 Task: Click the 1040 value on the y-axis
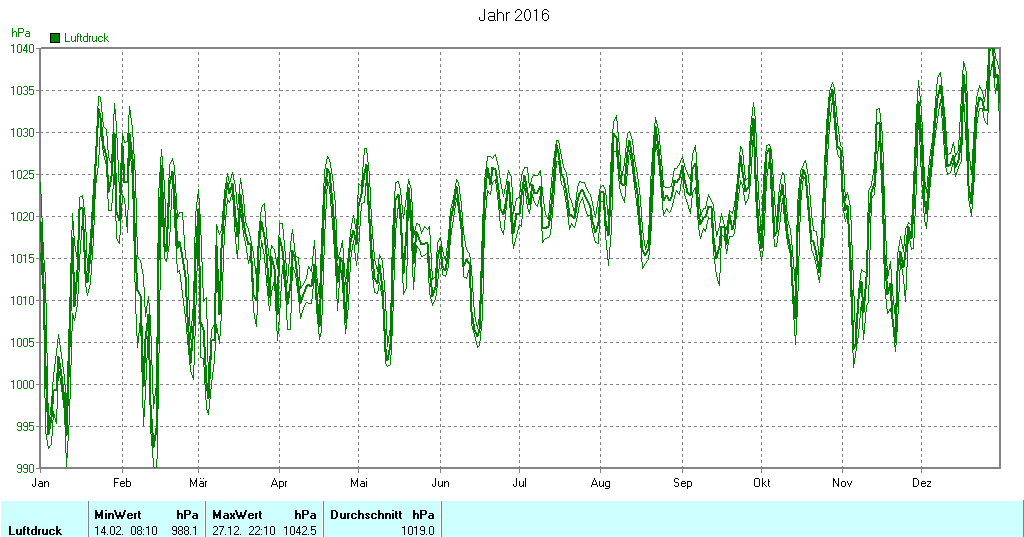[x=22, y=48]
